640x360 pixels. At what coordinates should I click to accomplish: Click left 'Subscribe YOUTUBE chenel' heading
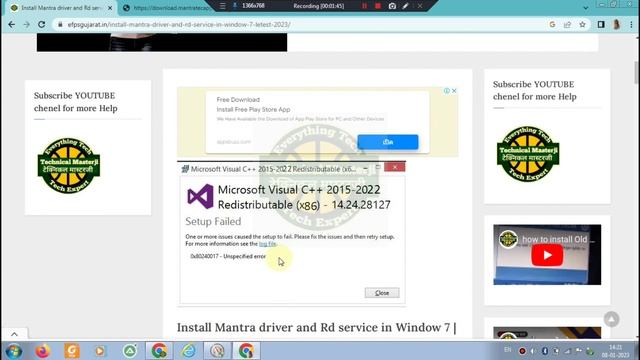(x=76, y=102)
